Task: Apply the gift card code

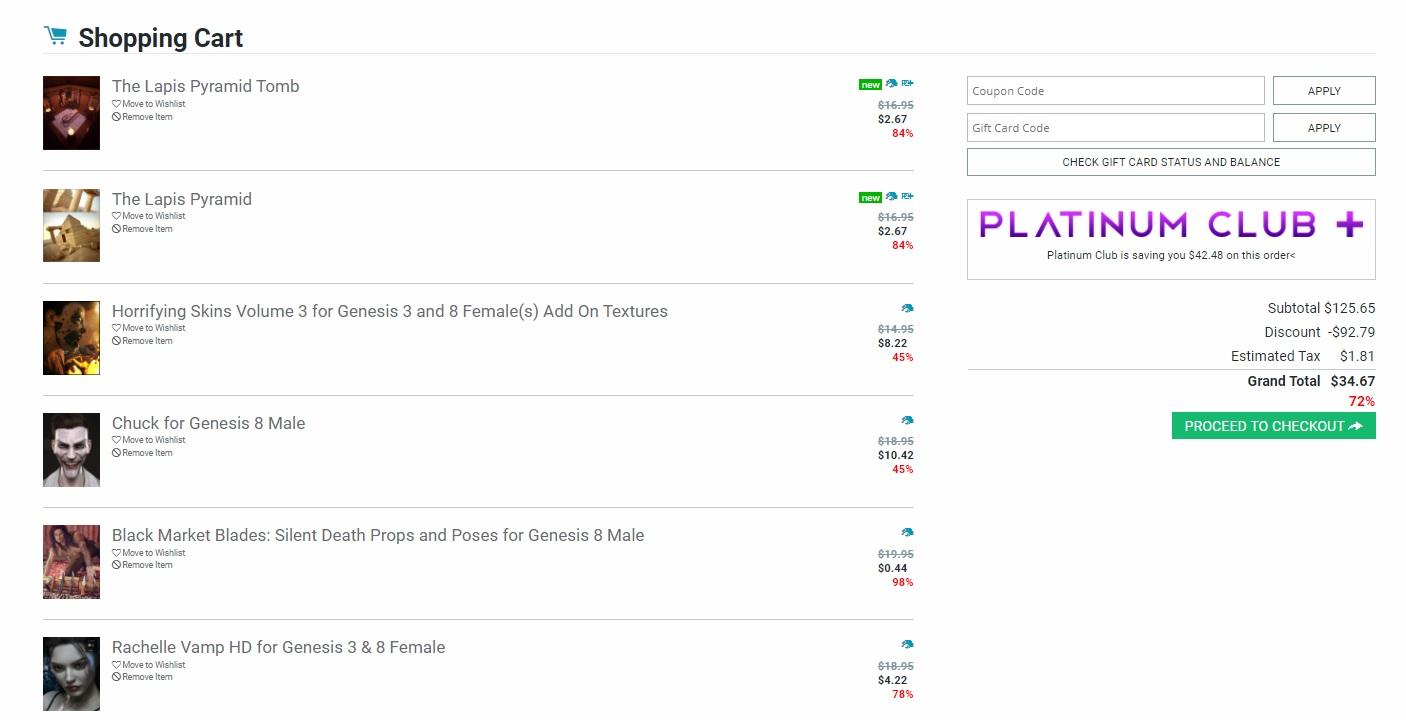Action: (x=1323, y=128)
